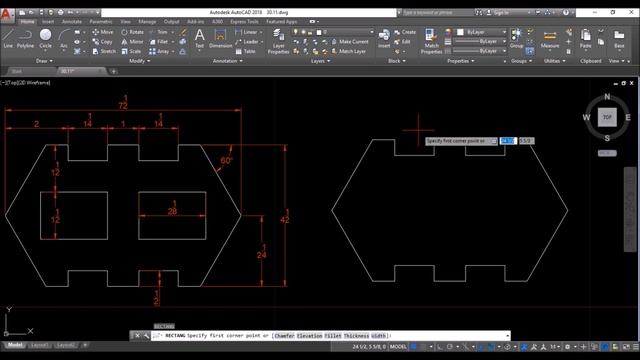Click the Insert block icon

pos(384,39)
